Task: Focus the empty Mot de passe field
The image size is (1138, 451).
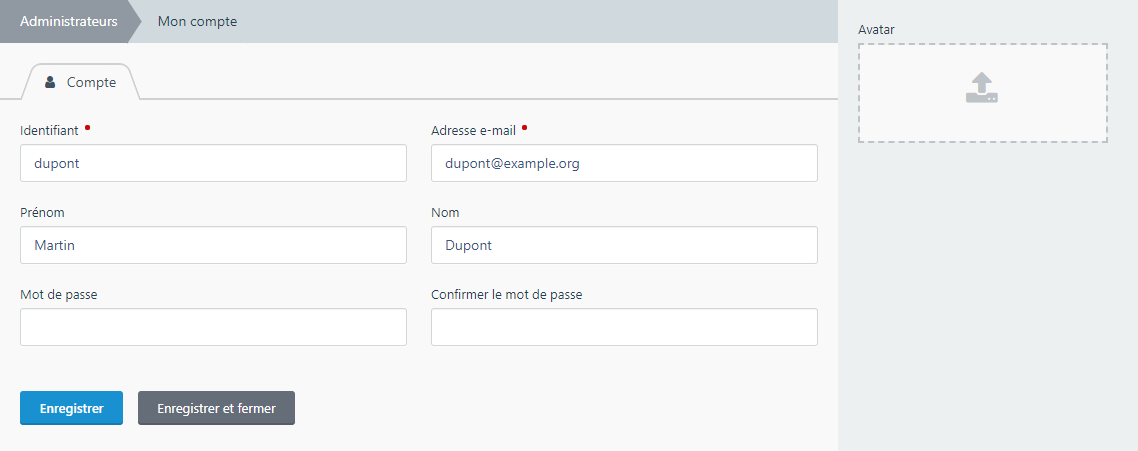Action: pos(213,327)
